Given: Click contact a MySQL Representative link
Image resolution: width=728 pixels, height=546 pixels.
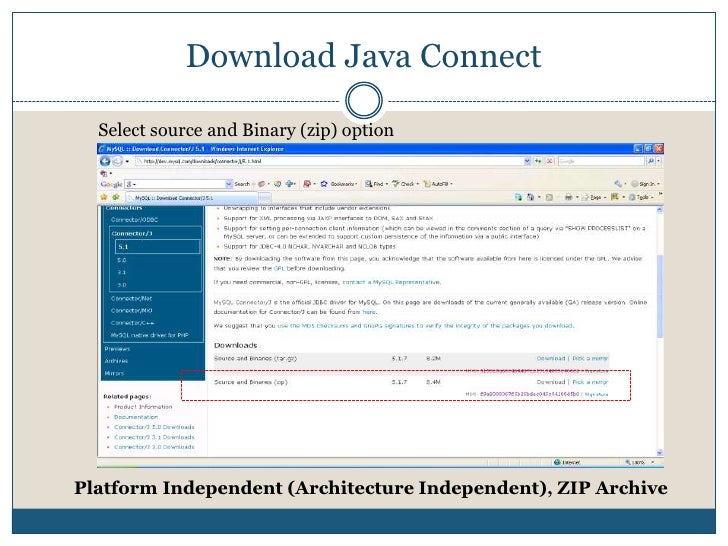Looking at the screenshot, I should pos(391,282).
